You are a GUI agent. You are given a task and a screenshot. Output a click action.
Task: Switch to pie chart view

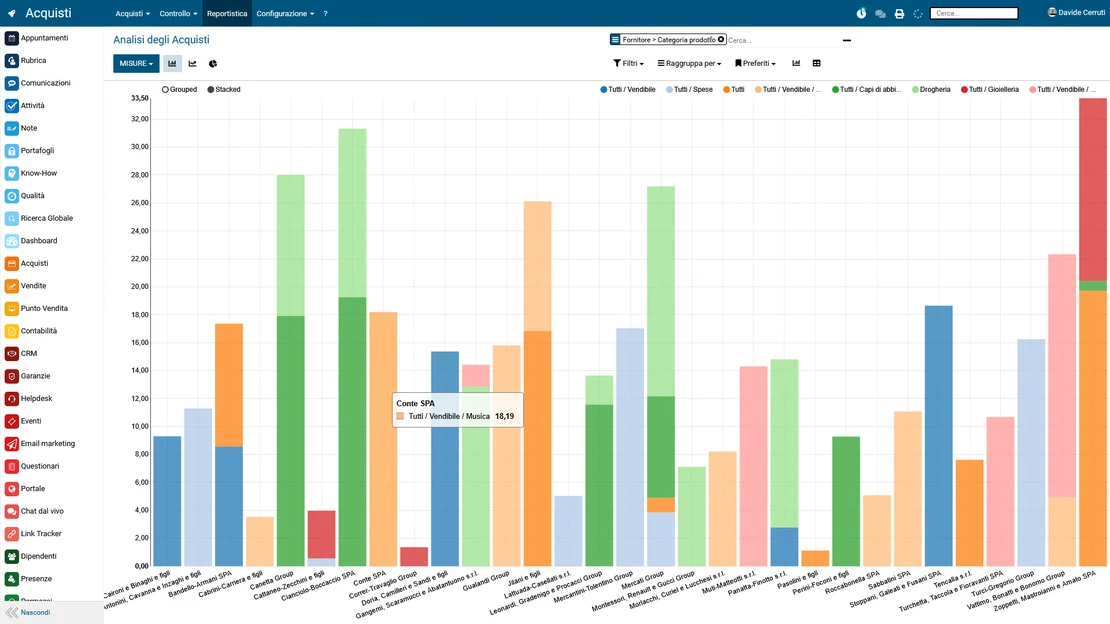213,64
